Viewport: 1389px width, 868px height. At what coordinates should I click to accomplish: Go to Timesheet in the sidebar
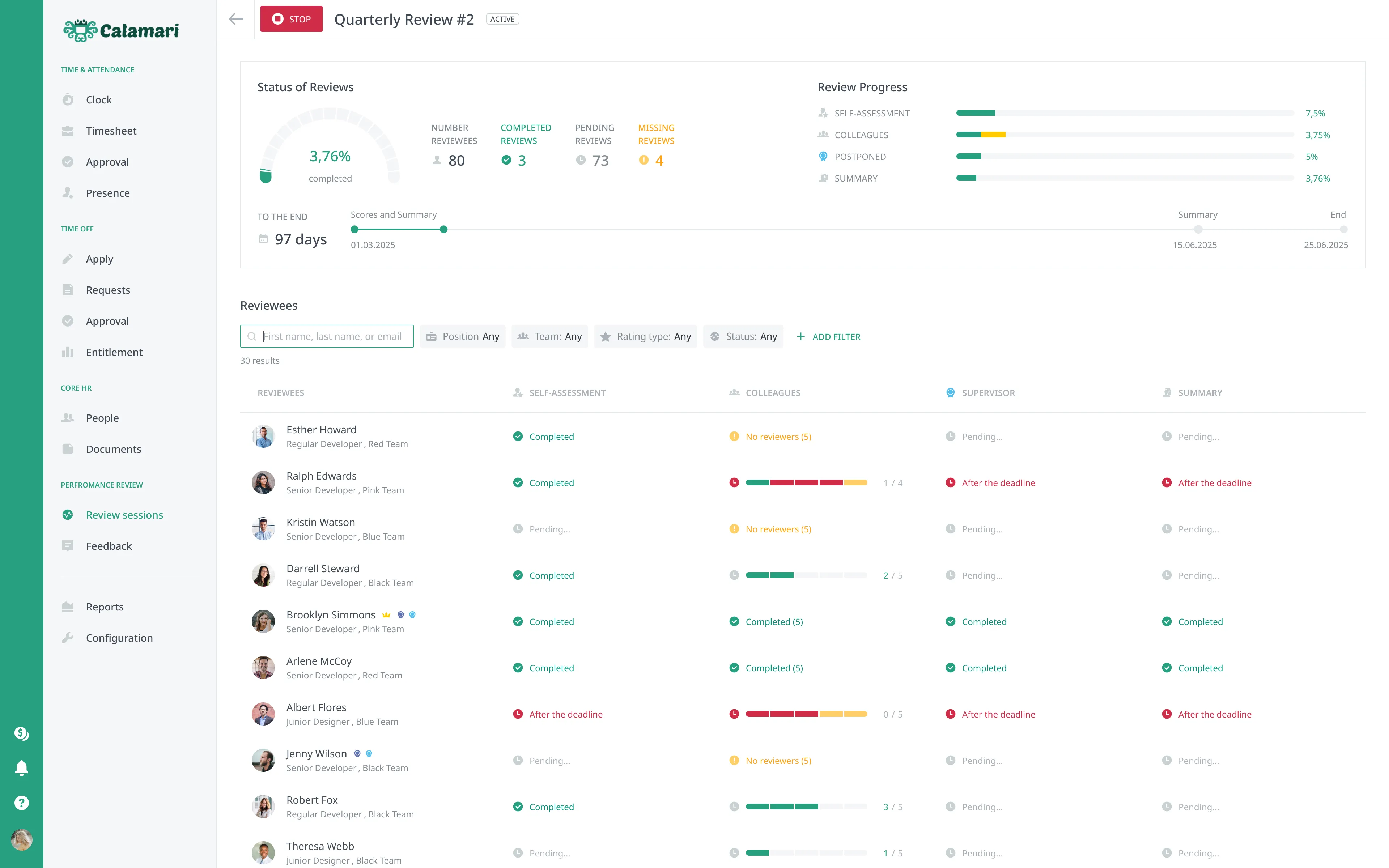click(111, 131)
